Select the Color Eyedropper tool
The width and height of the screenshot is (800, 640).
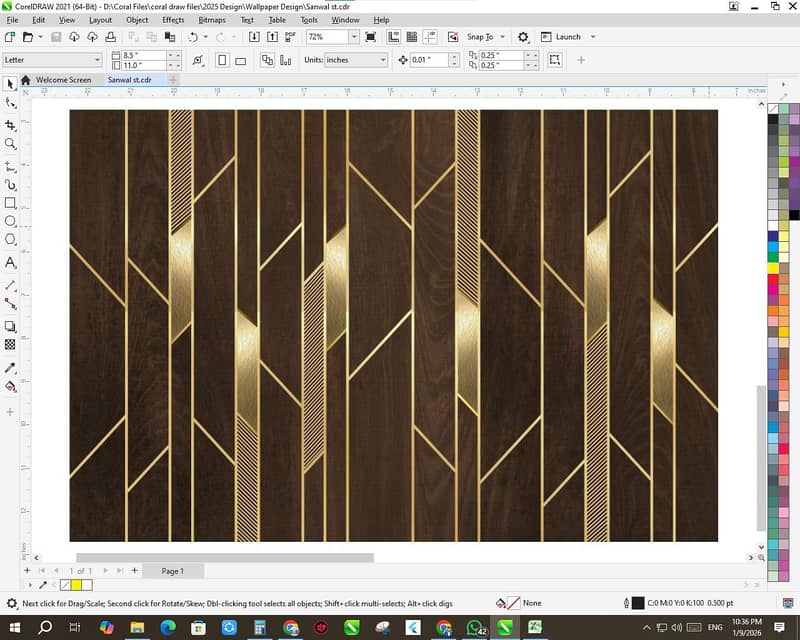[10, 368]
